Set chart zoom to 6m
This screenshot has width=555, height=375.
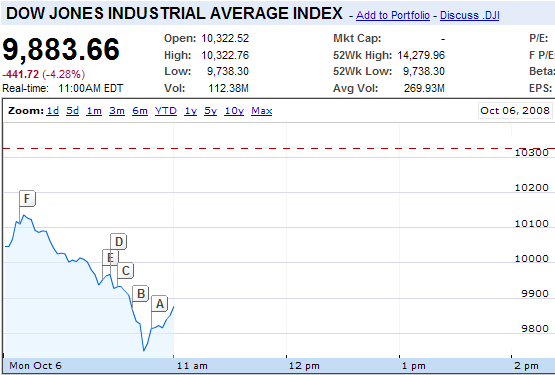pos(140,111)
